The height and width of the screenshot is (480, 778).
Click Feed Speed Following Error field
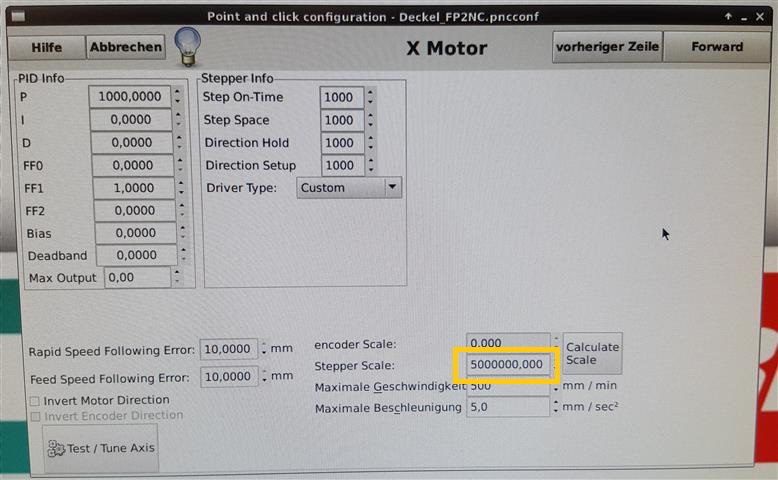click(229, 377)
